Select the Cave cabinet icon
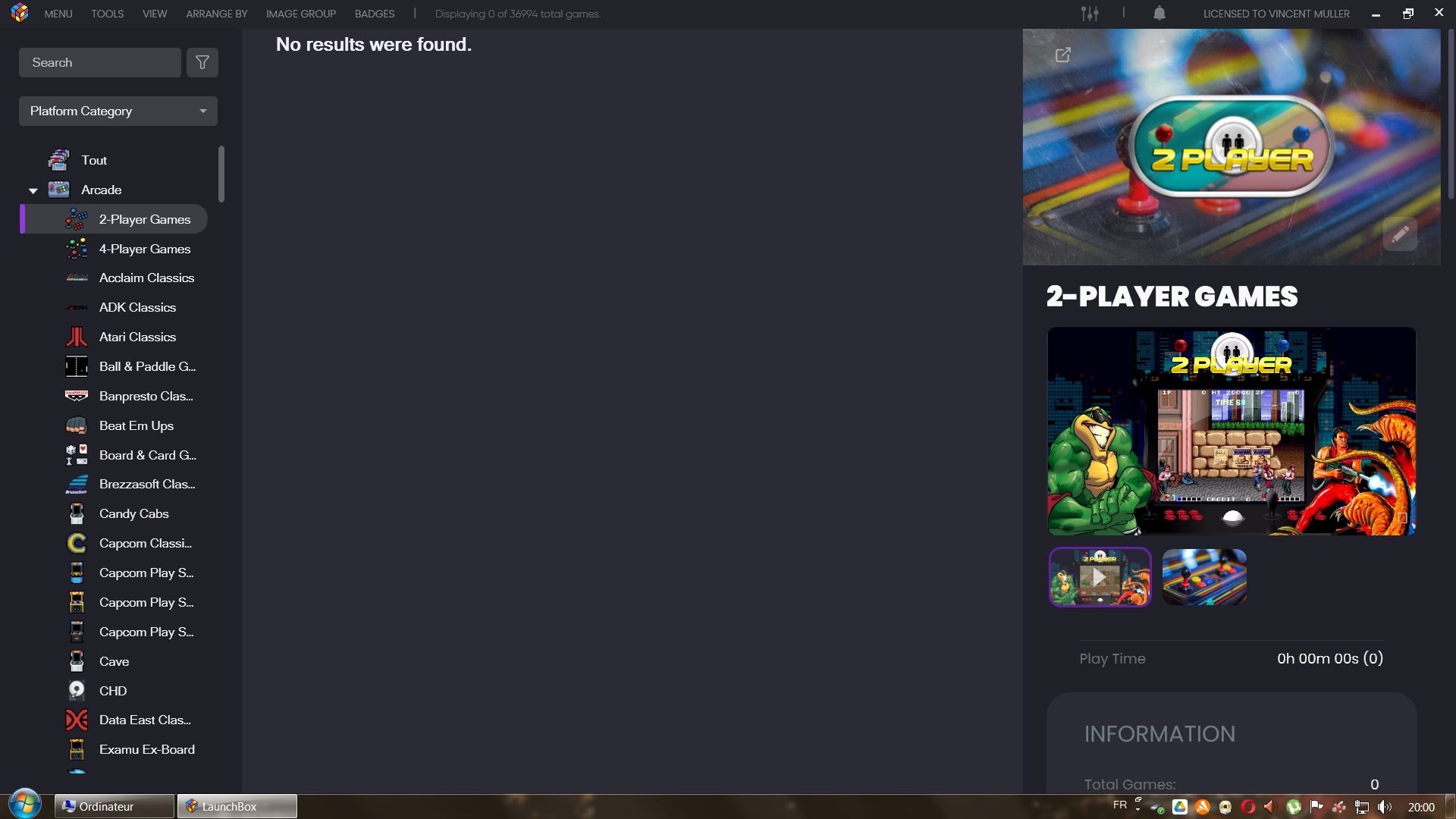 click(x=77, y=661)
